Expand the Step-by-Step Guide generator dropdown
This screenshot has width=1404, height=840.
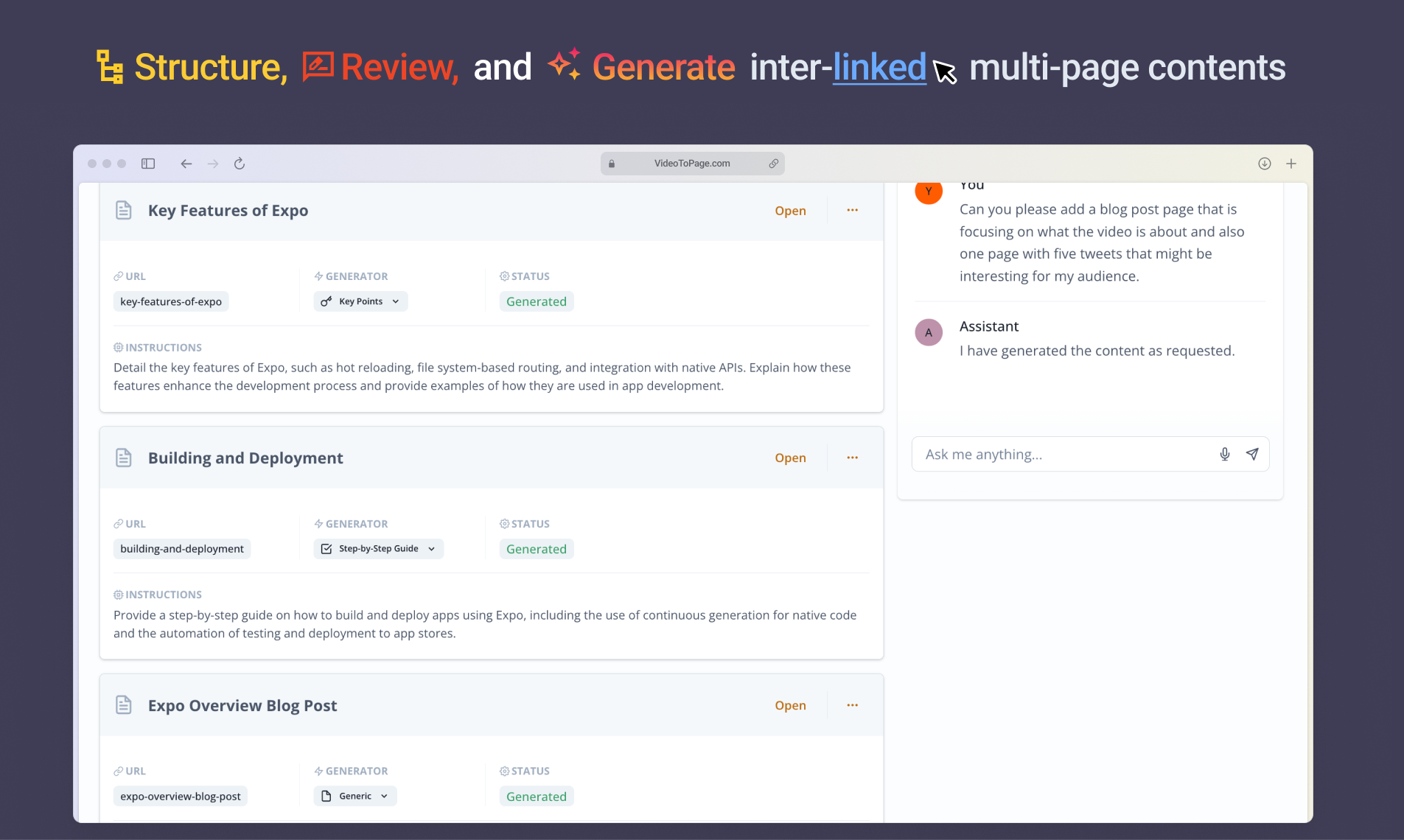(x=379, y=549)
